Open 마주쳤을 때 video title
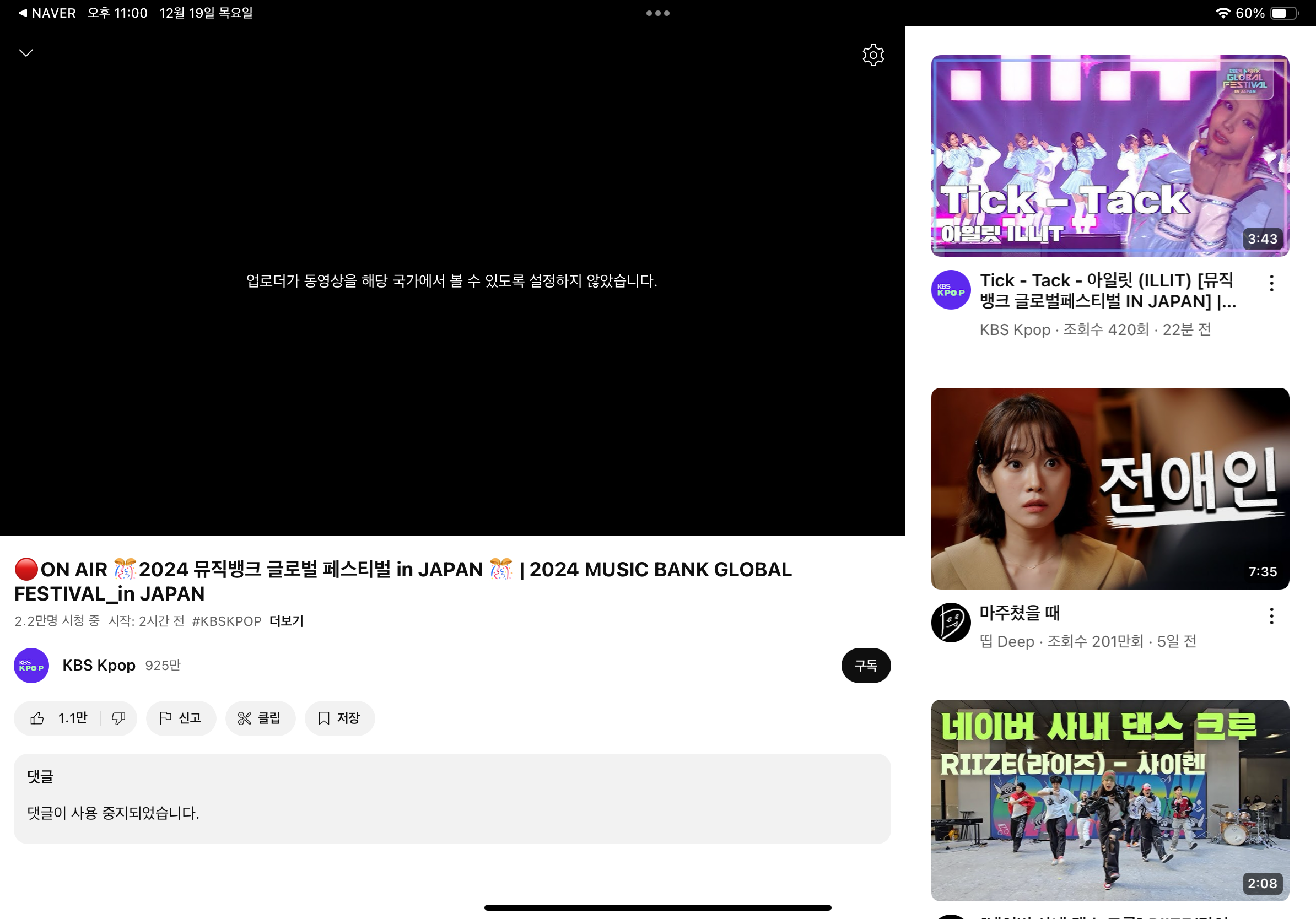The width and height of the screenshot is (1316, 919). (x=1020, y=613)
